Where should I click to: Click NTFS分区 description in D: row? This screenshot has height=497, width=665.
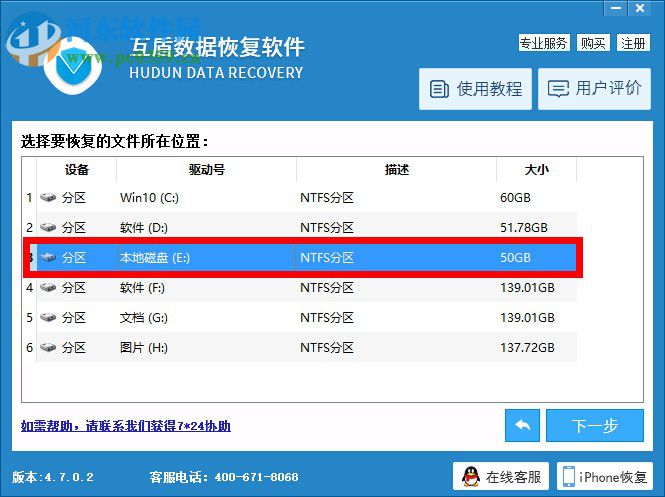tap(327, 228)
